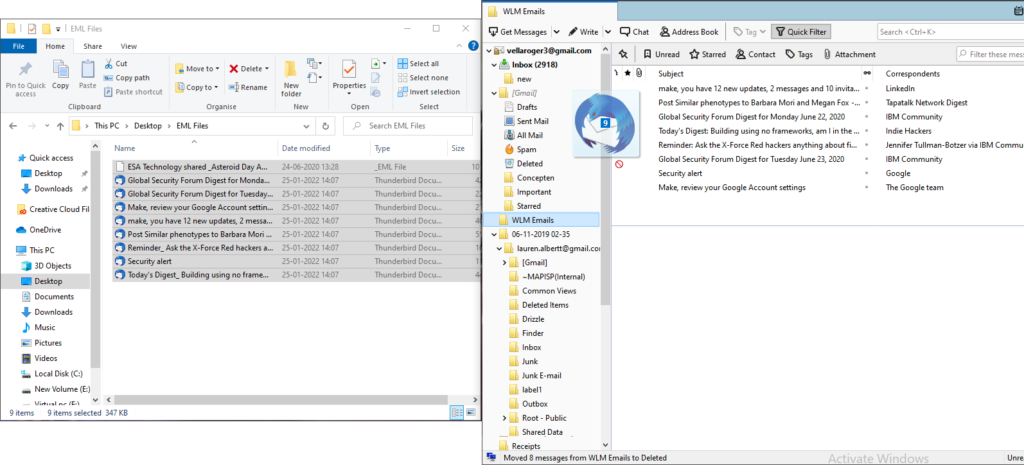The image size is (1024, 465).
Task: Expand the Root - Public folder
Action: point(504,418)
